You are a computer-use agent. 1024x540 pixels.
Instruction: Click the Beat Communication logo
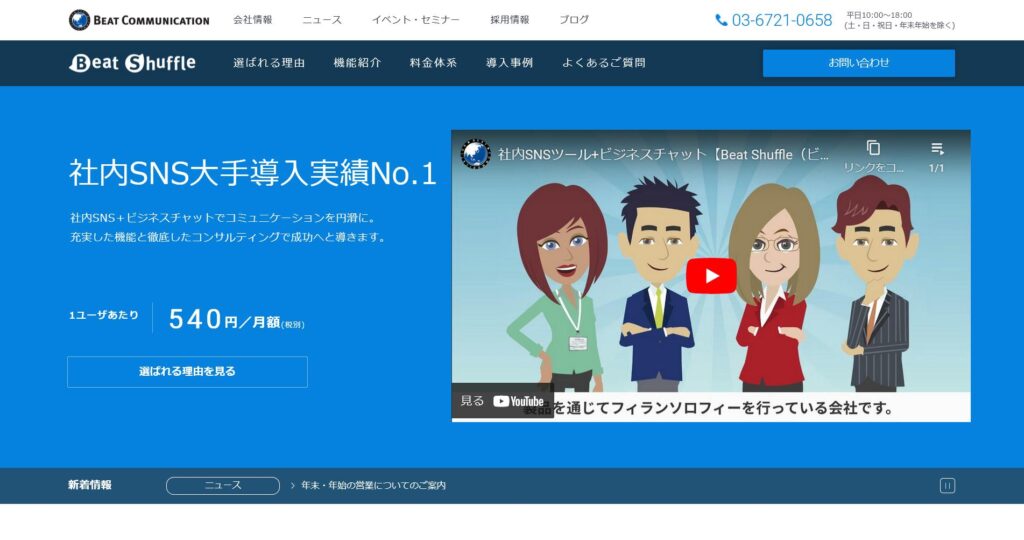pos(139,20)
